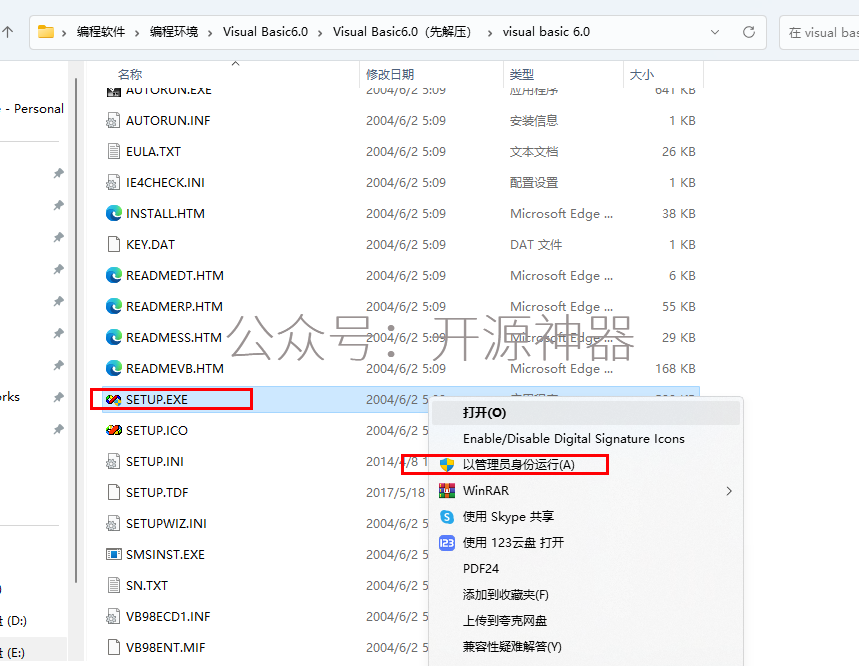Refresh the current folder view
The height and width of the screenshot is (666, 859).
[749, 32]
